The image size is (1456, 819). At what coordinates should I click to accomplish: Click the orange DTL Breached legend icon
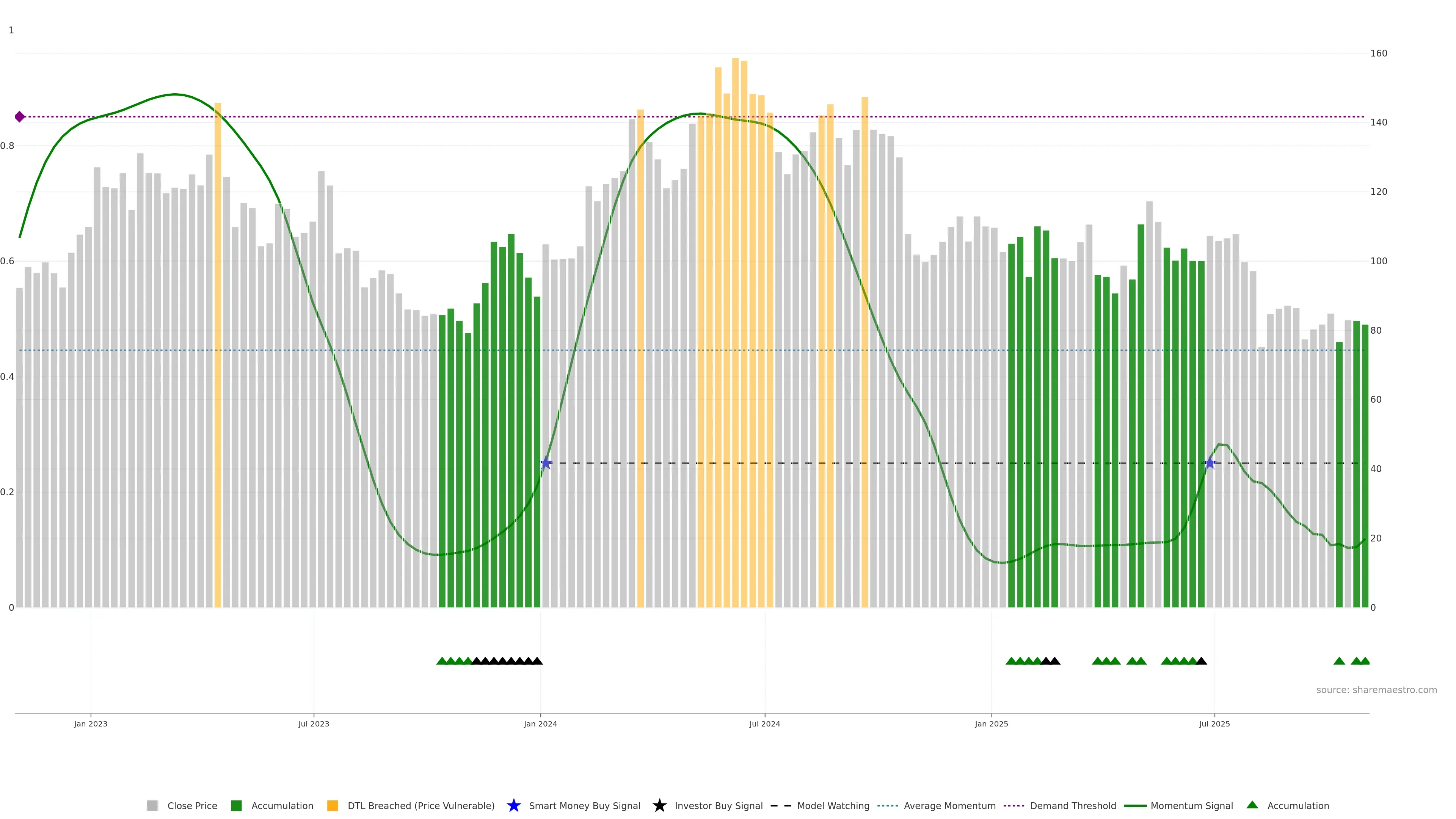coord(333,805)
